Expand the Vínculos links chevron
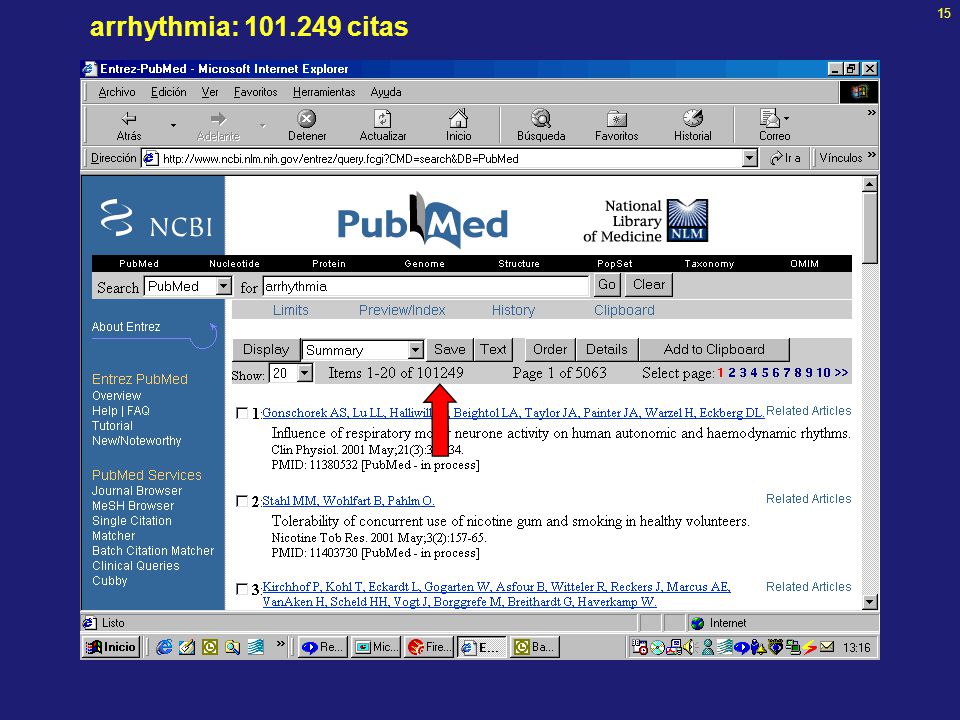The width and height of the screenshot is (960, 720). [x=872, y=154]
